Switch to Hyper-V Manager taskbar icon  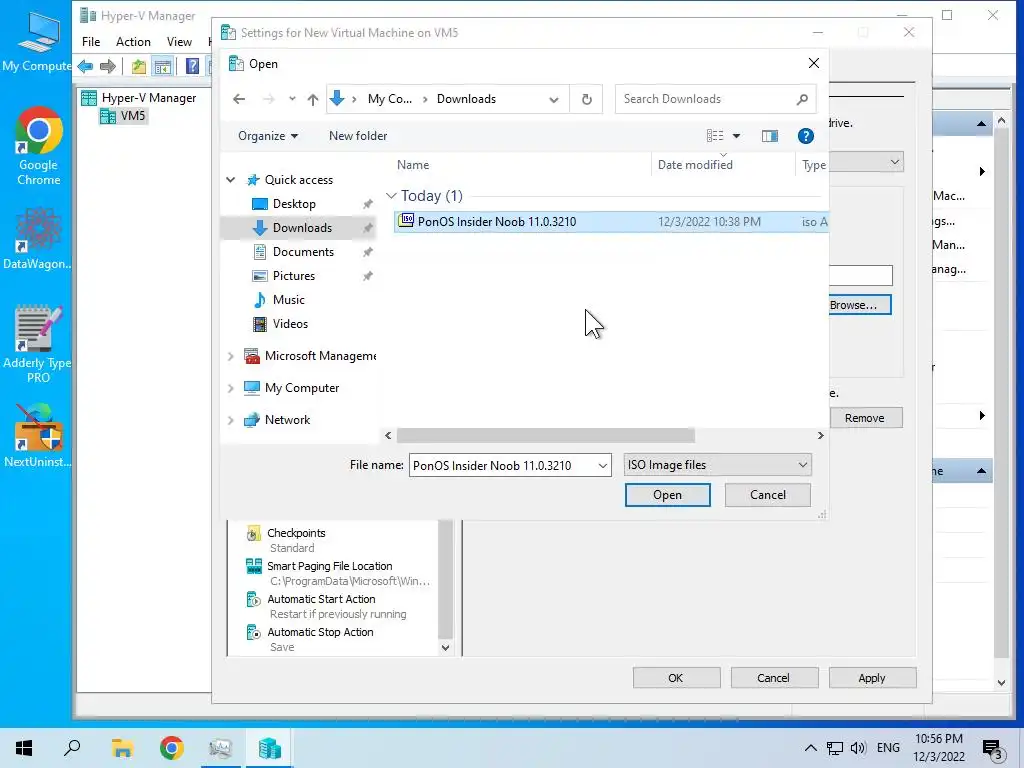(270, 748)
